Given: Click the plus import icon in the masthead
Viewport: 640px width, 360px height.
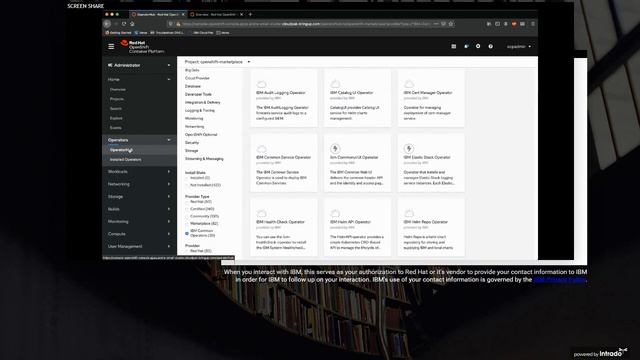Looking at the screenshot, I should 478,46.
